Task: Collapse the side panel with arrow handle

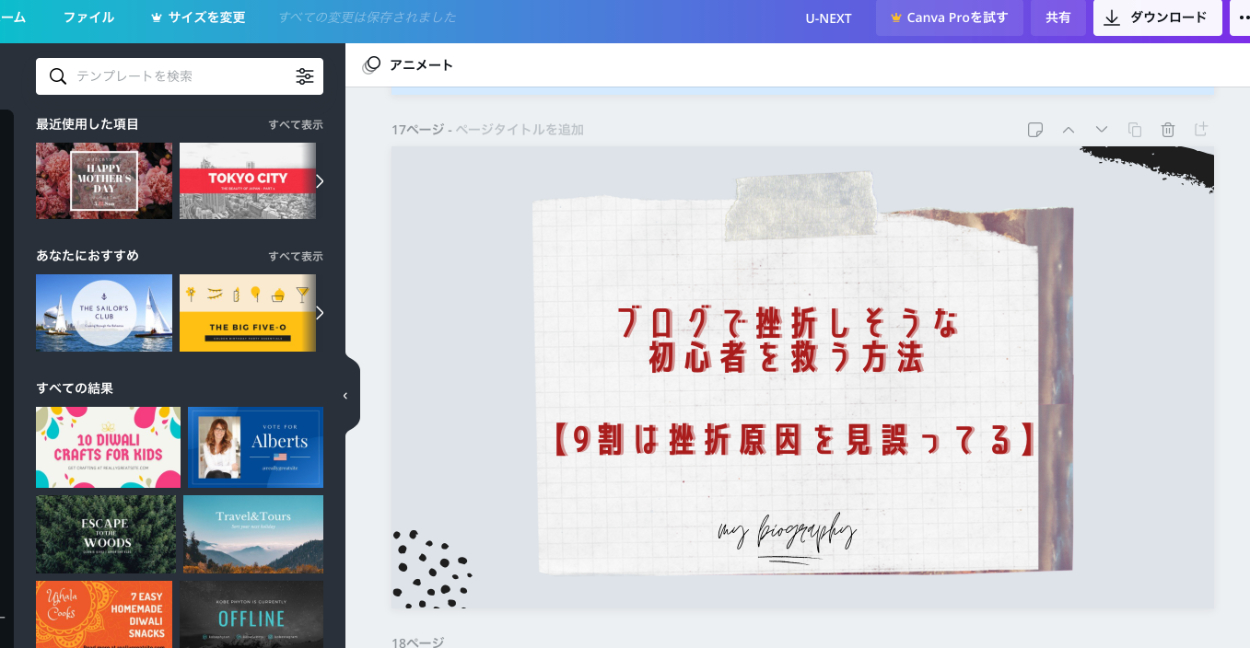Action: 346,396
